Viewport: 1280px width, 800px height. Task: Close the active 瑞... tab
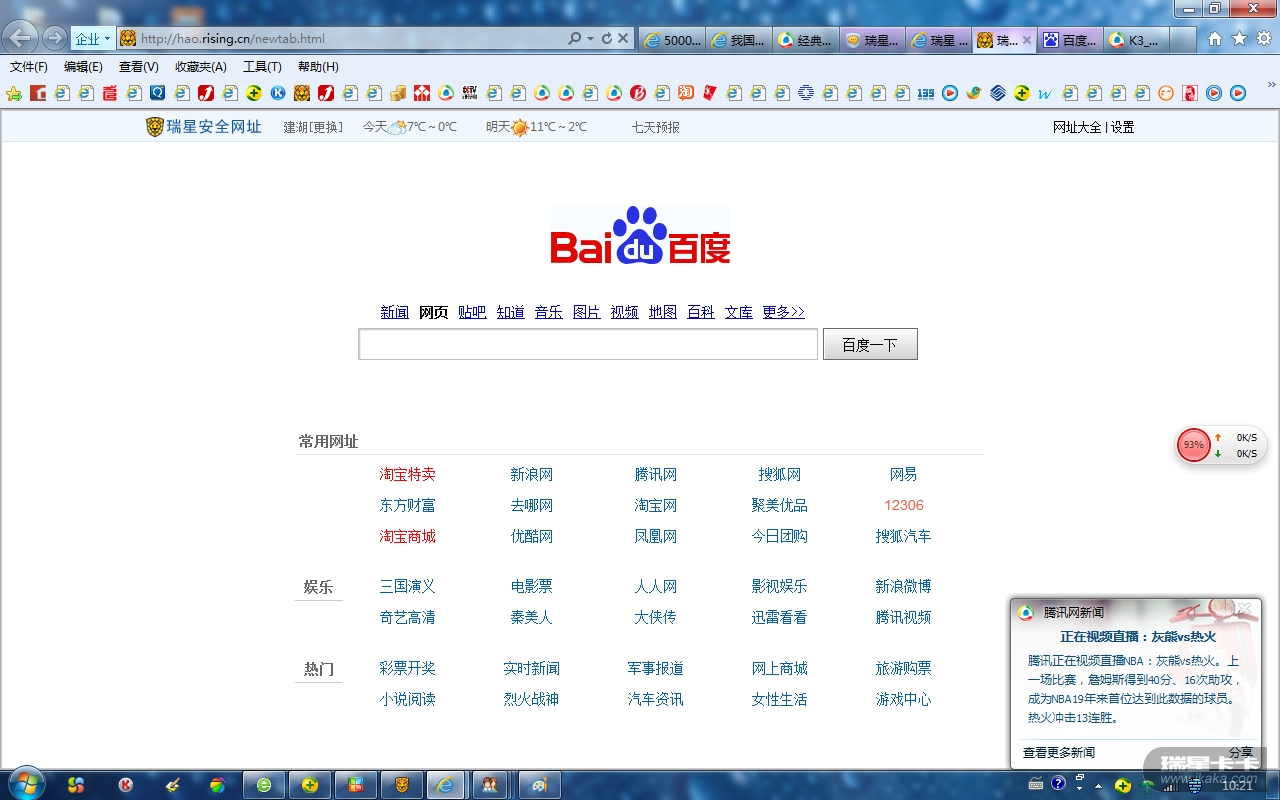pyautogui.click(x=1026, y=40)
